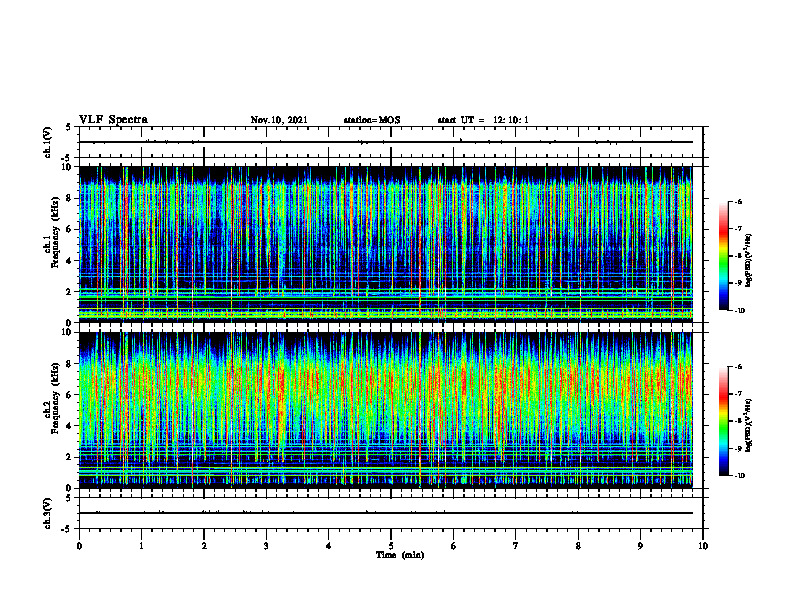
Task: Click time axis tick label '6'
Action: point(454,546)
